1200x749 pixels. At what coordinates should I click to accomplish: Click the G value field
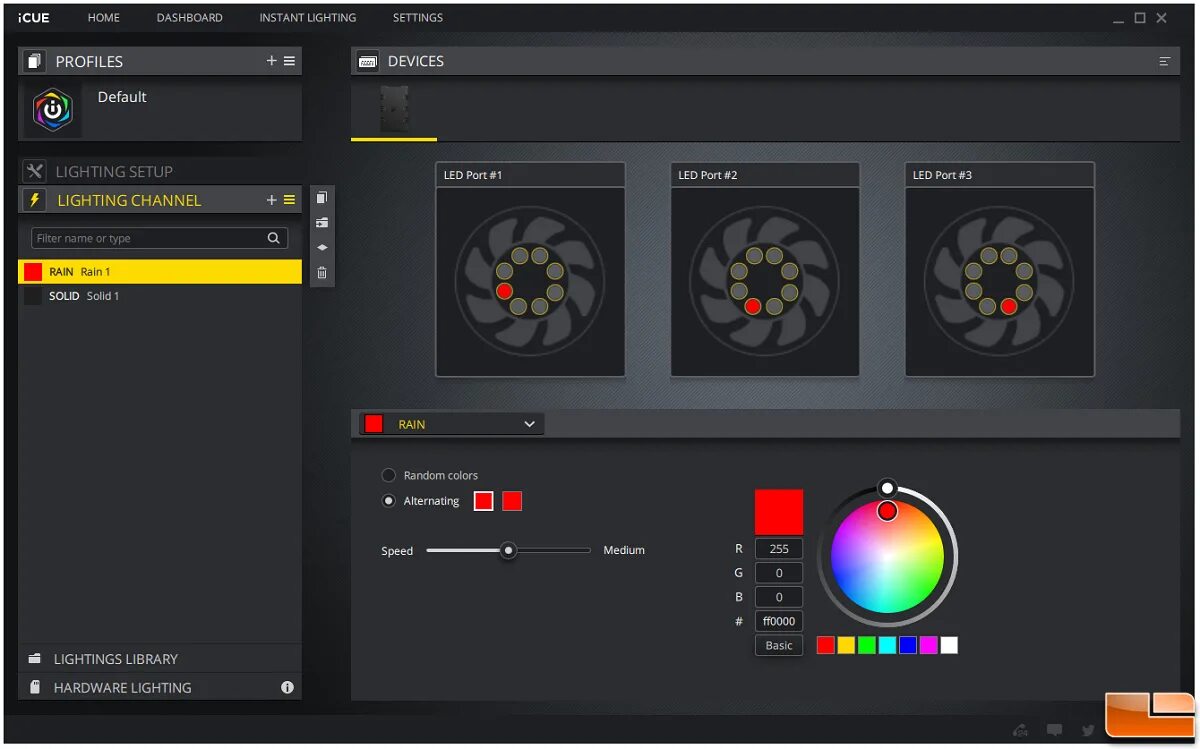(779, 573)
